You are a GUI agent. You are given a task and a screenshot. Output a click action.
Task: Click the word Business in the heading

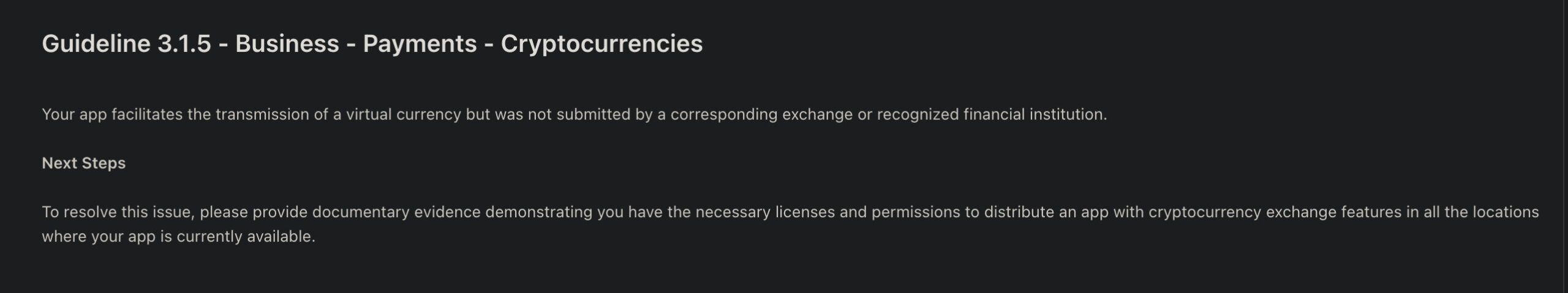tap(287, 44)
